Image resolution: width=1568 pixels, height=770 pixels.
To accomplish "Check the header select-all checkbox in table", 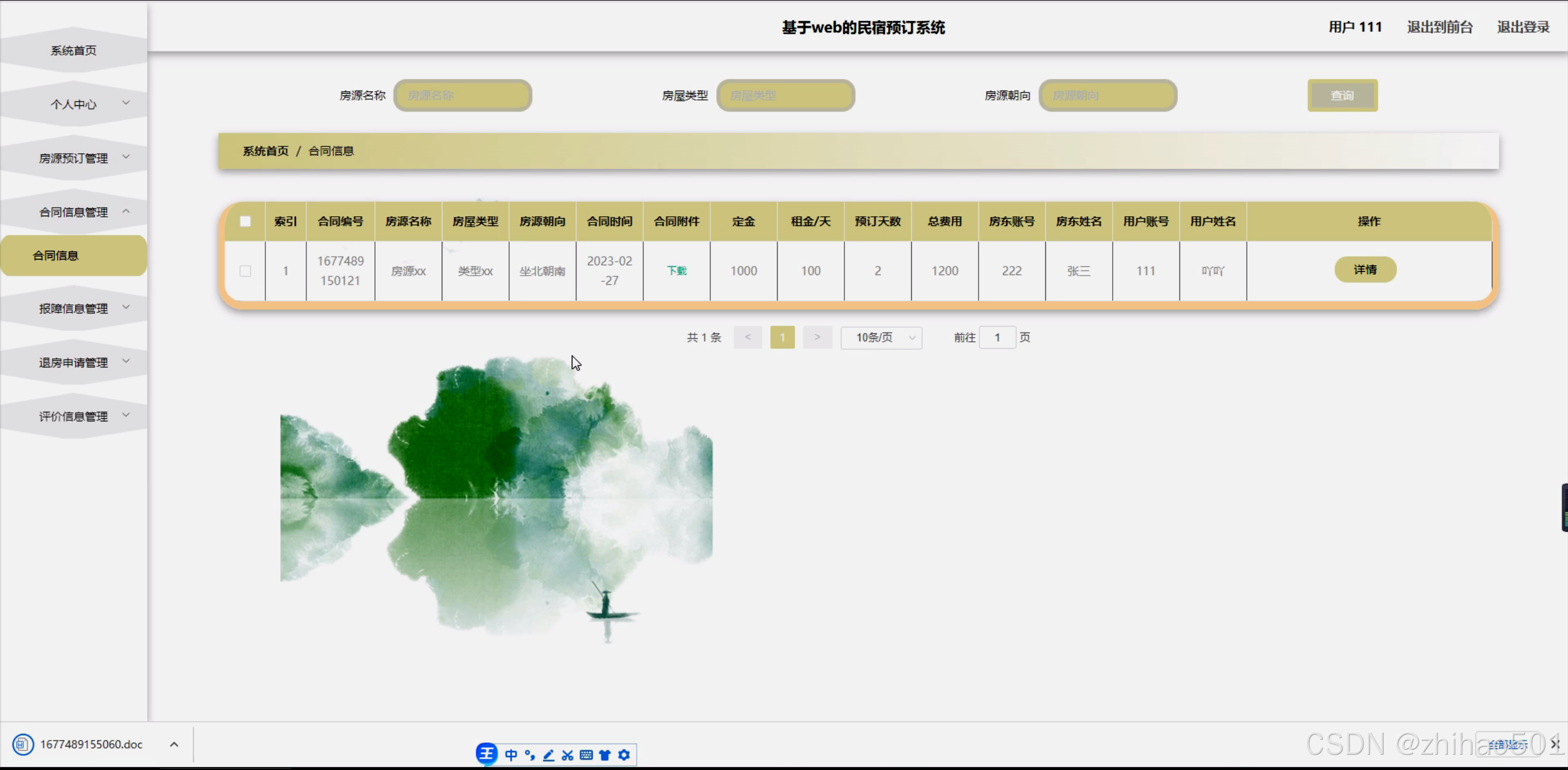I will tap(246, 221).
